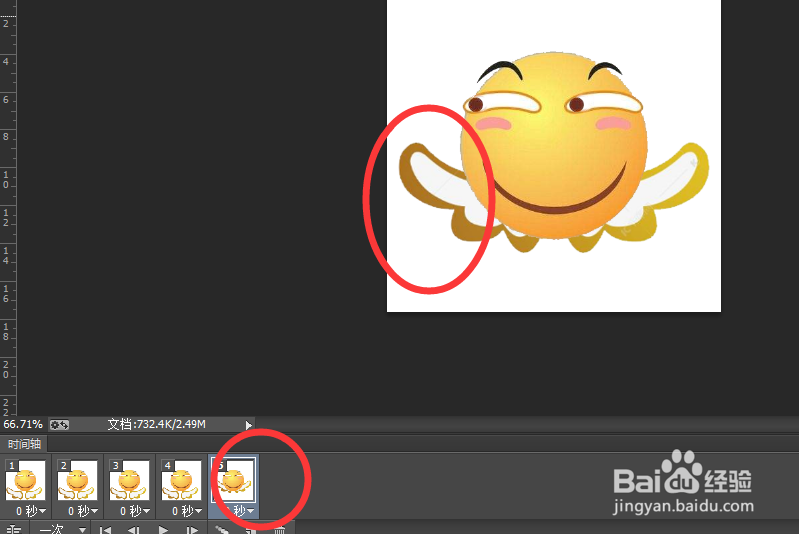
Task: Play the frame animation
Action: coord(163,530)
